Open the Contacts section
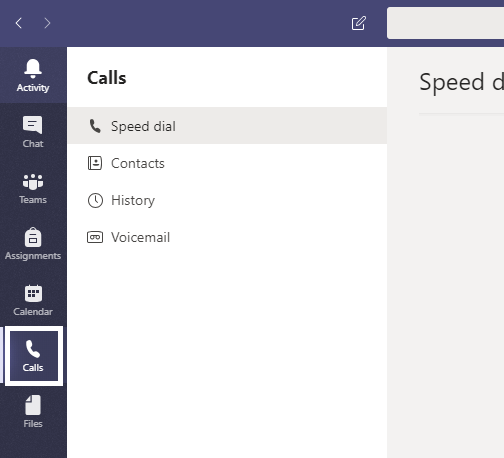504x458 pixels. (227, 163)
